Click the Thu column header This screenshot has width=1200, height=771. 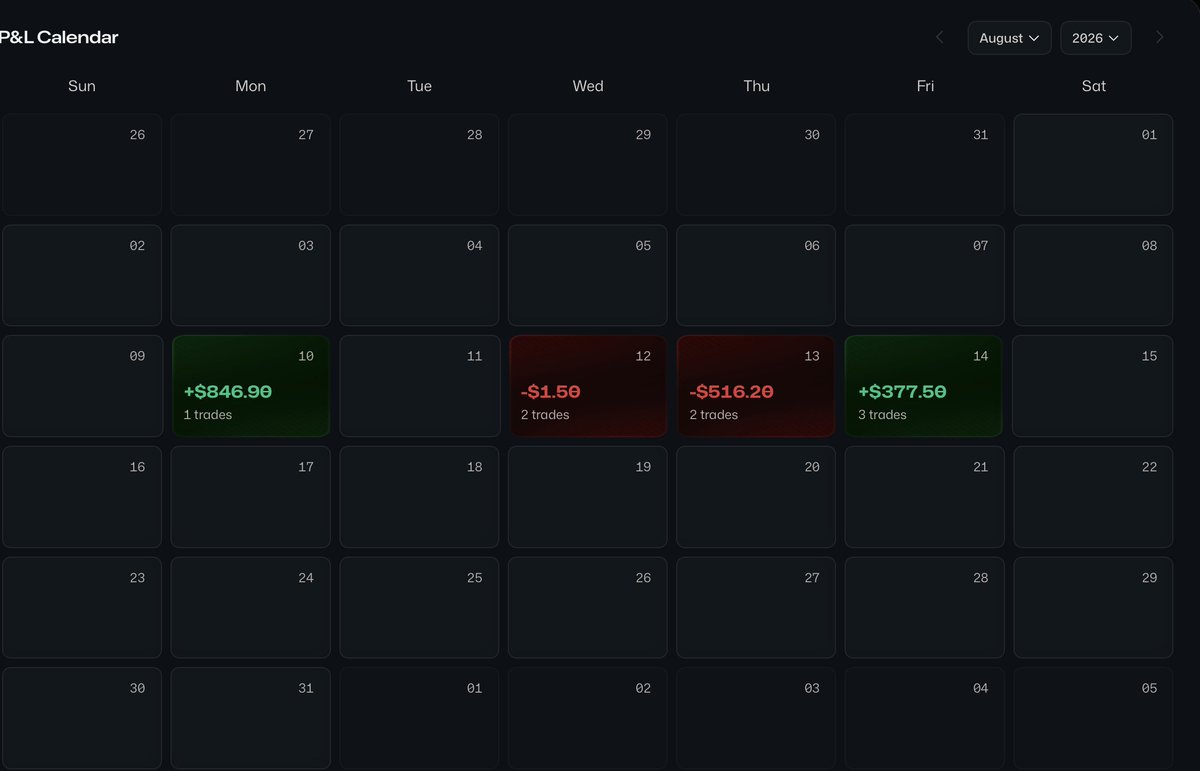(756, 86)
